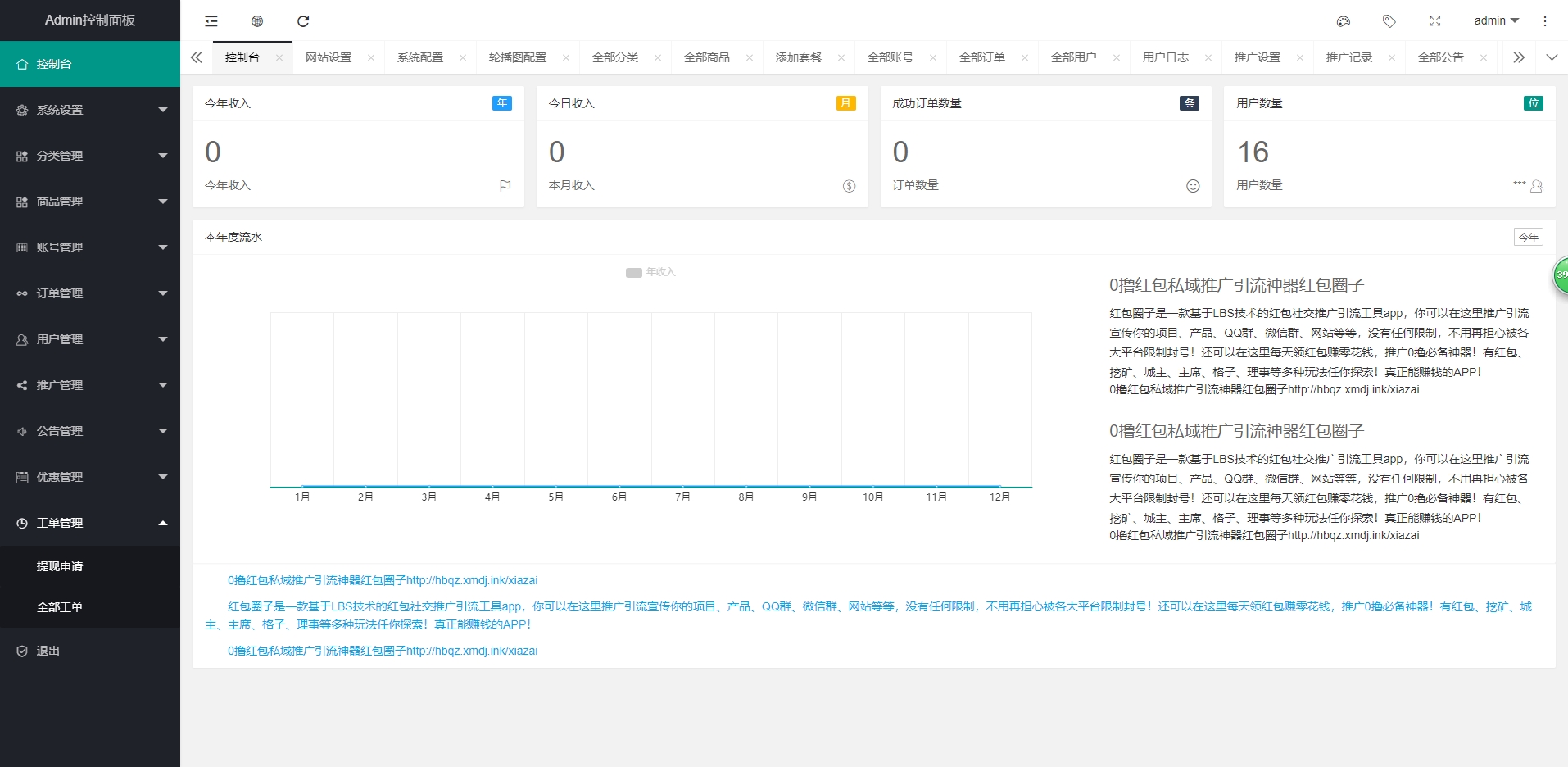This screenshot has width=1568, height=767.
Task: Open the tab operations dropdown arrow
Action: coord(1551,57)
